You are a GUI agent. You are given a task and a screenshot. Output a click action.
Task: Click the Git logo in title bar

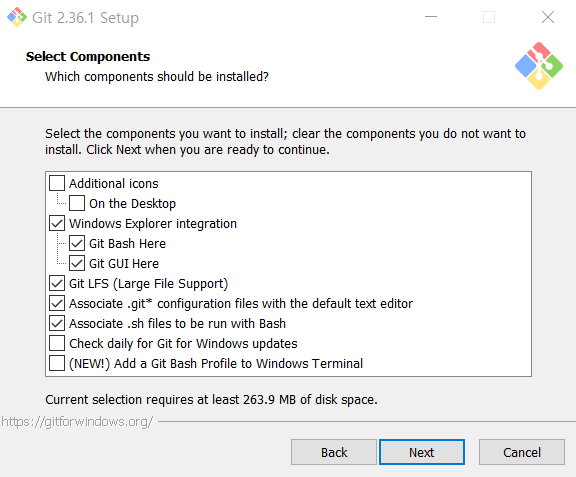tap(17, 17)
